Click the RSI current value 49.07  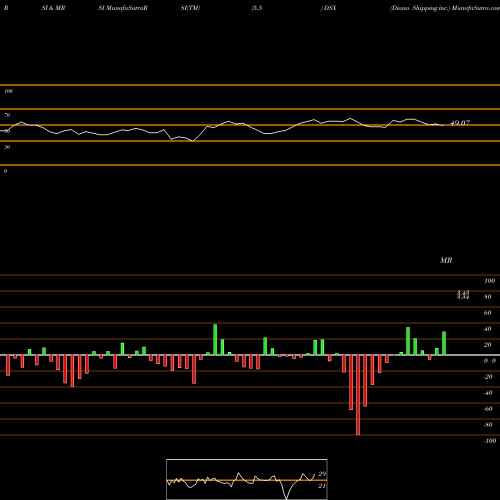point(460,123)
